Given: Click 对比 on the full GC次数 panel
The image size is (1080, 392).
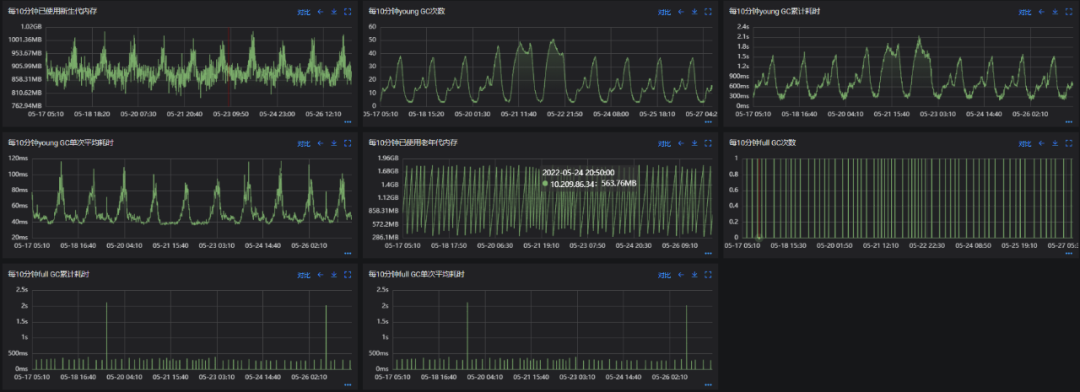Looking at the screenshot, I should 1025,143.
